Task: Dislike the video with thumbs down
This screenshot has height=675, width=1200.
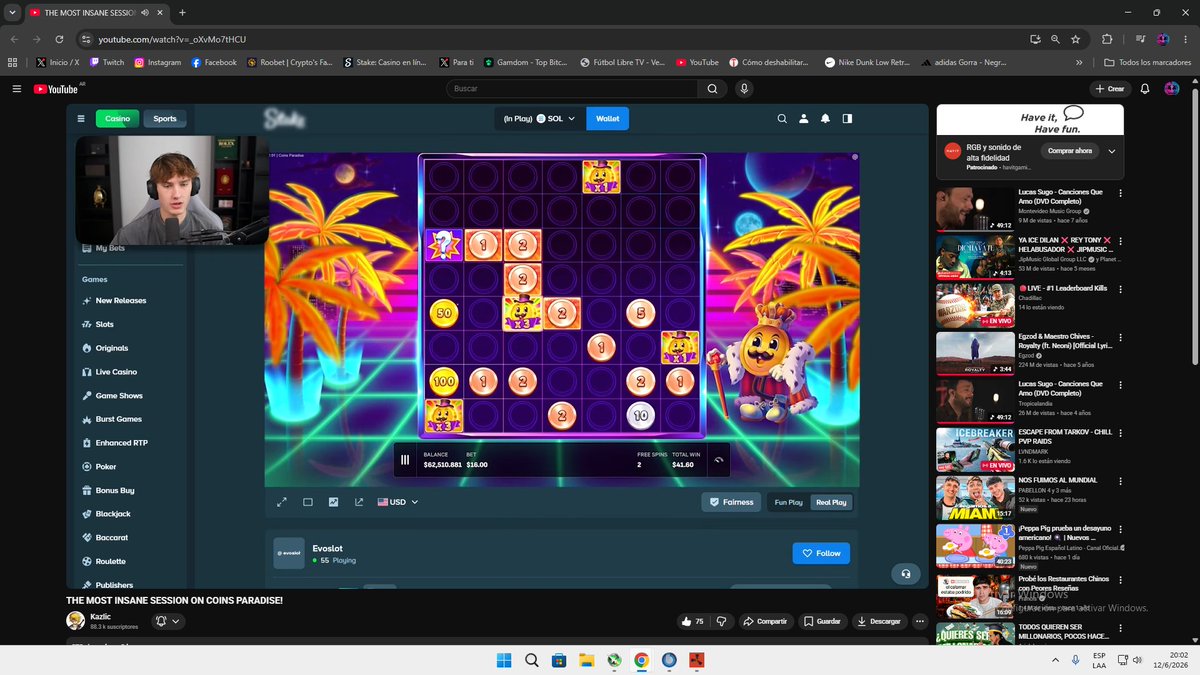Action: pyautogui.click(x=721, y=621)
